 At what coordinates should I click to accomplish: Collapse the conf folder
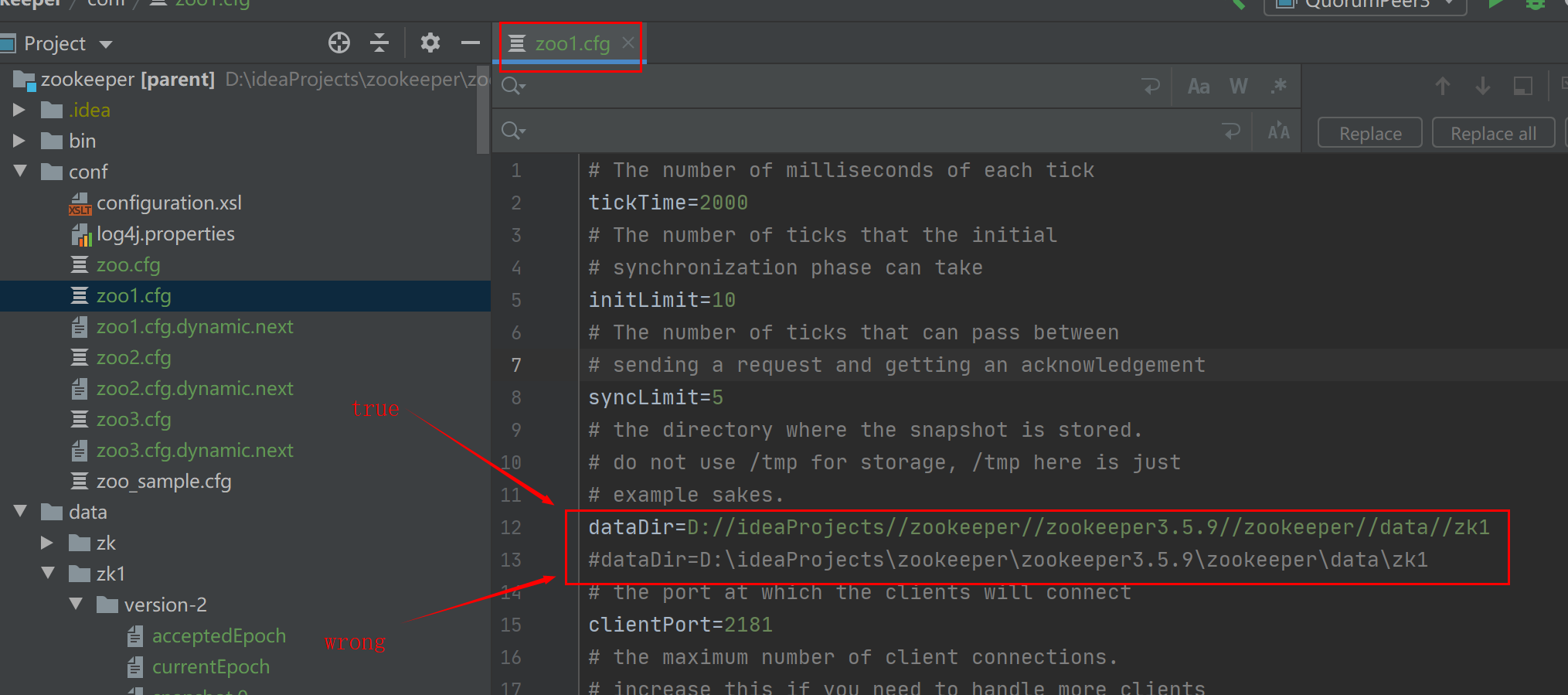tap(20, 171)
